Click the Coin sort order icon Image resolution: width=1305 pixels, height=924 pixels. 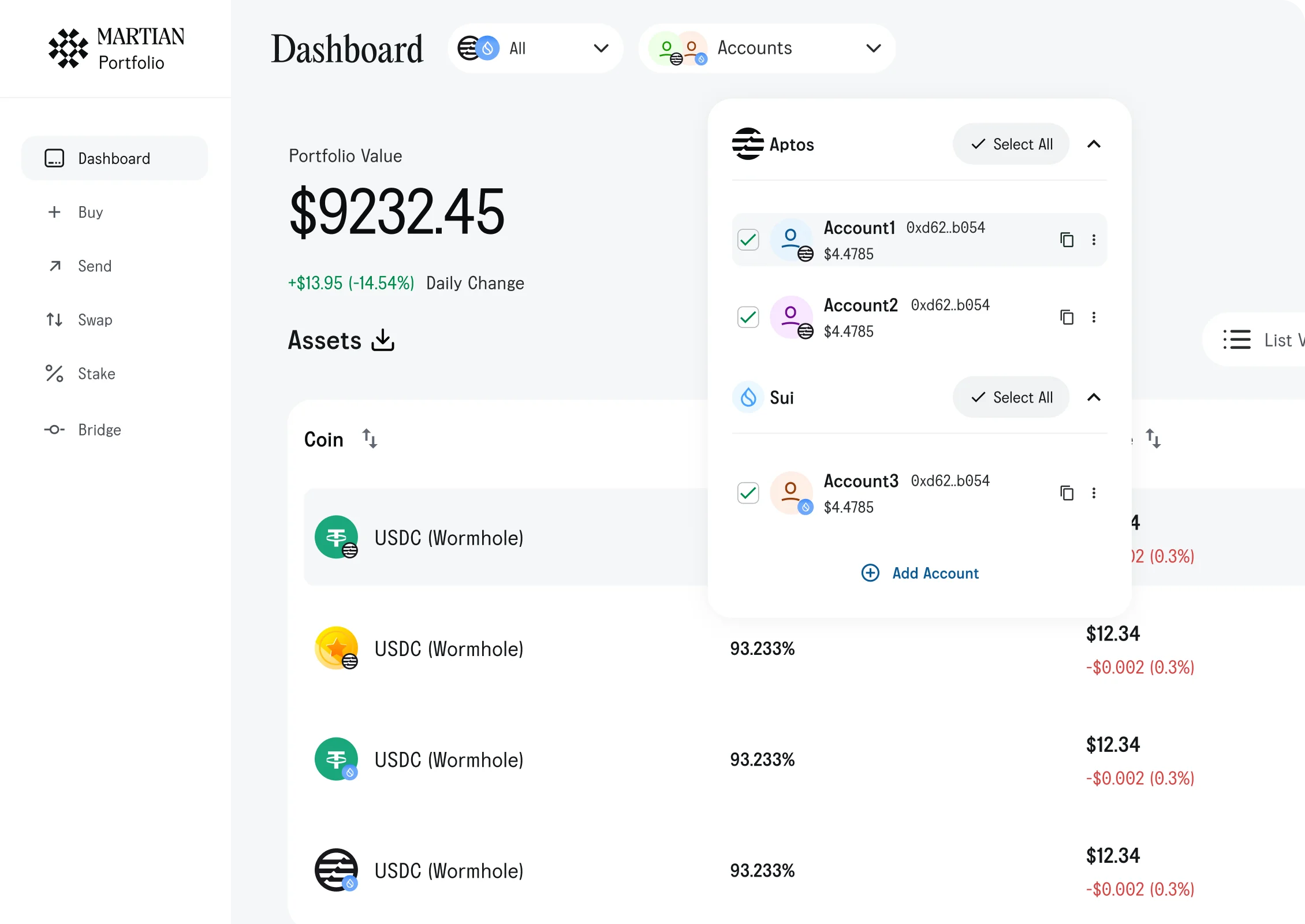370,440
